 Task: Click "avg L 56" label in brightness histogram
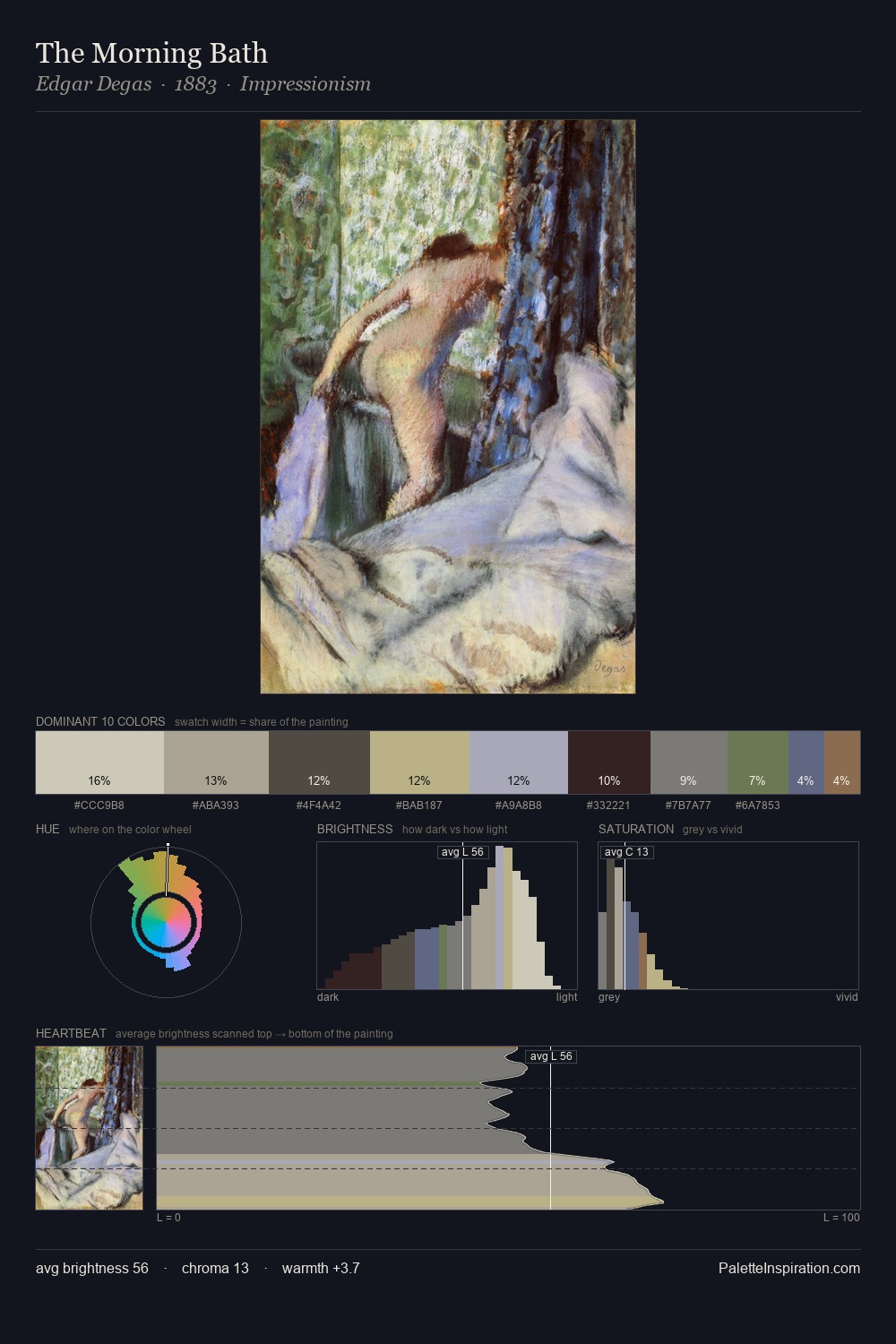pos(462,852)
